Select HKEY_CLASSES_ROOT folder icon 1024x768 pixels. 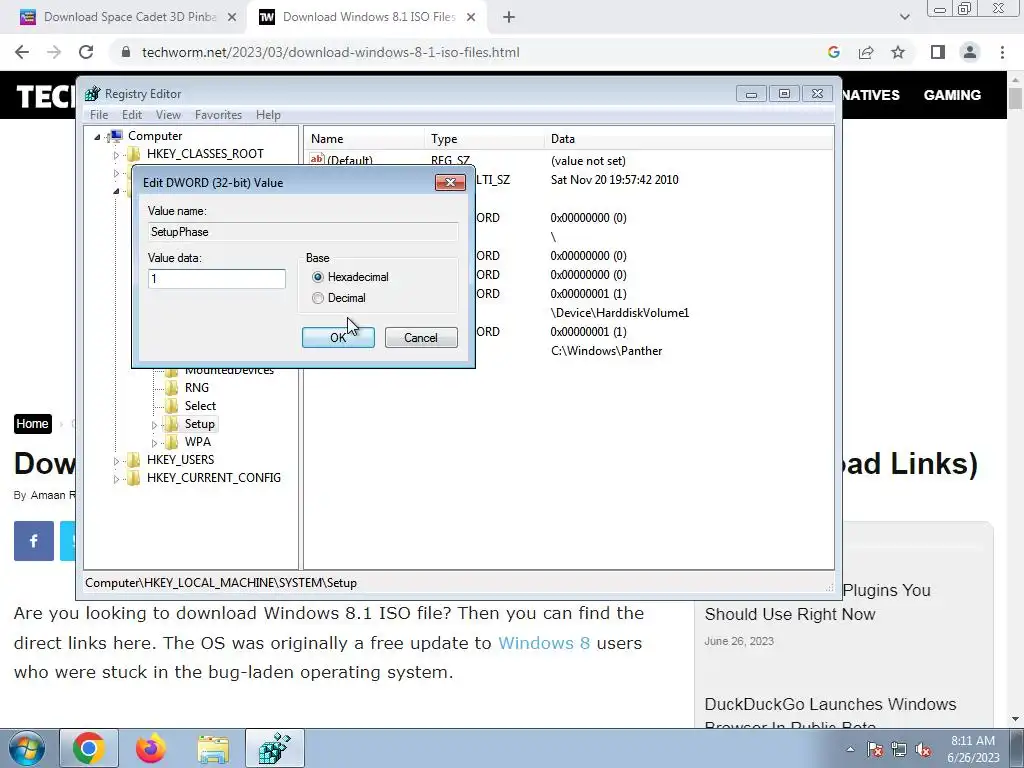coord(133,153)
